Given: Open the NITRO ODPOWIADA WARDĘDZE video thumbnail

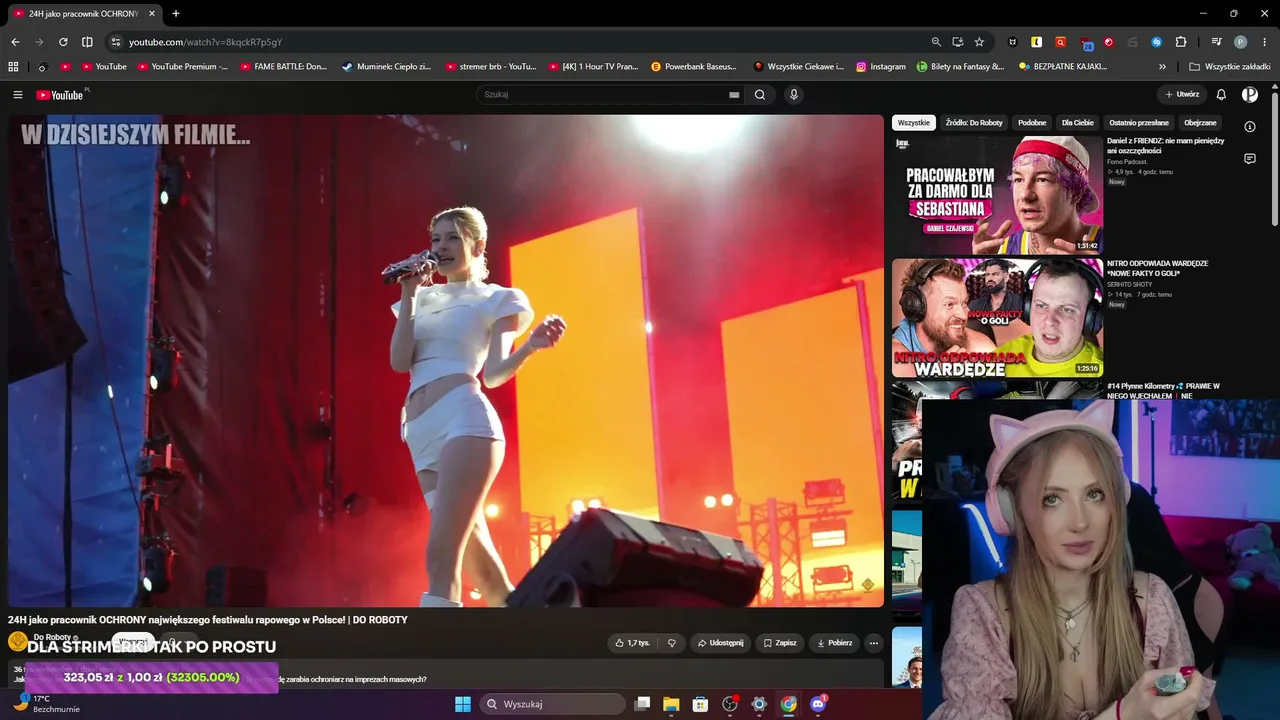Looking at the screenshot, I should [997, 318].
